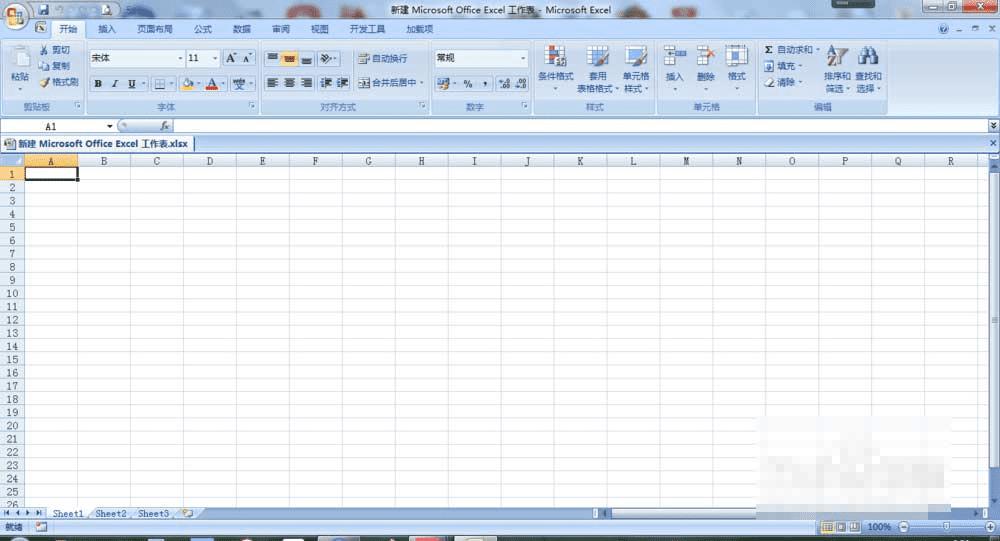The height and width of the screenshot is (541, 1000).
Task: Toggle Bold formatting
Action: [98, 84]
